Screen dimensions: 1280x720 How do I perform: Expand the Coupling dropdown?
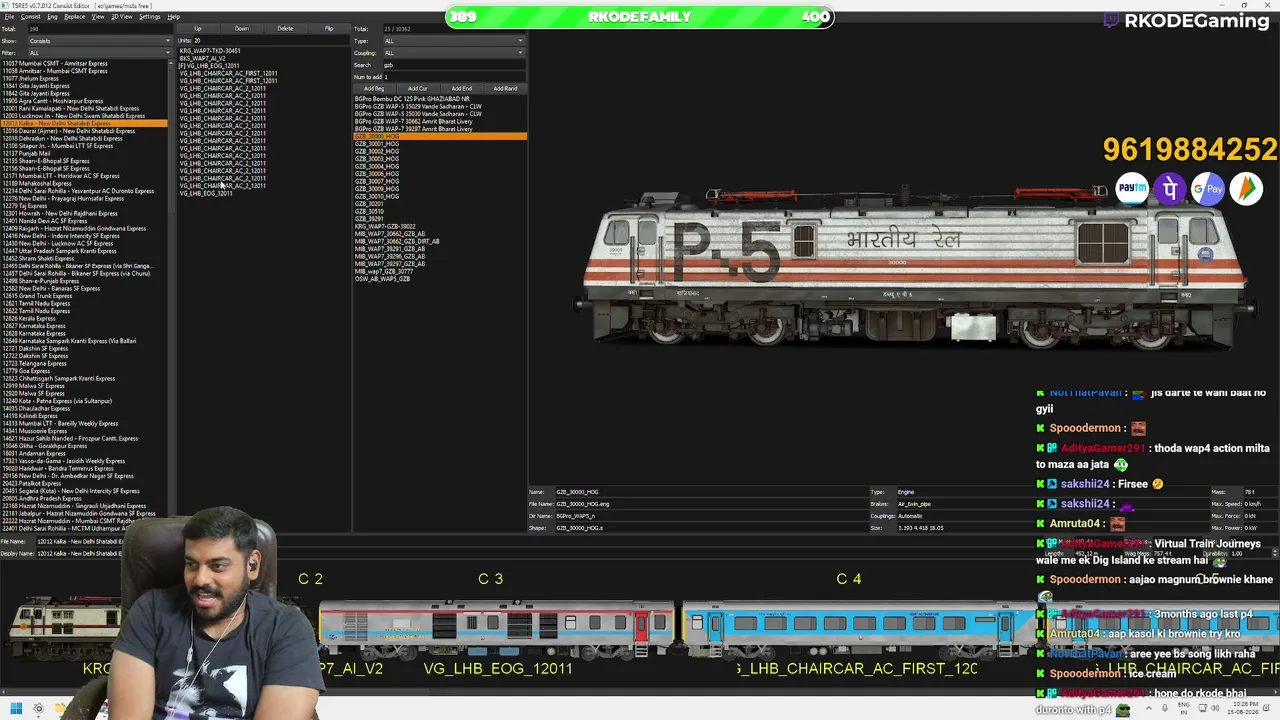point(454,53)
